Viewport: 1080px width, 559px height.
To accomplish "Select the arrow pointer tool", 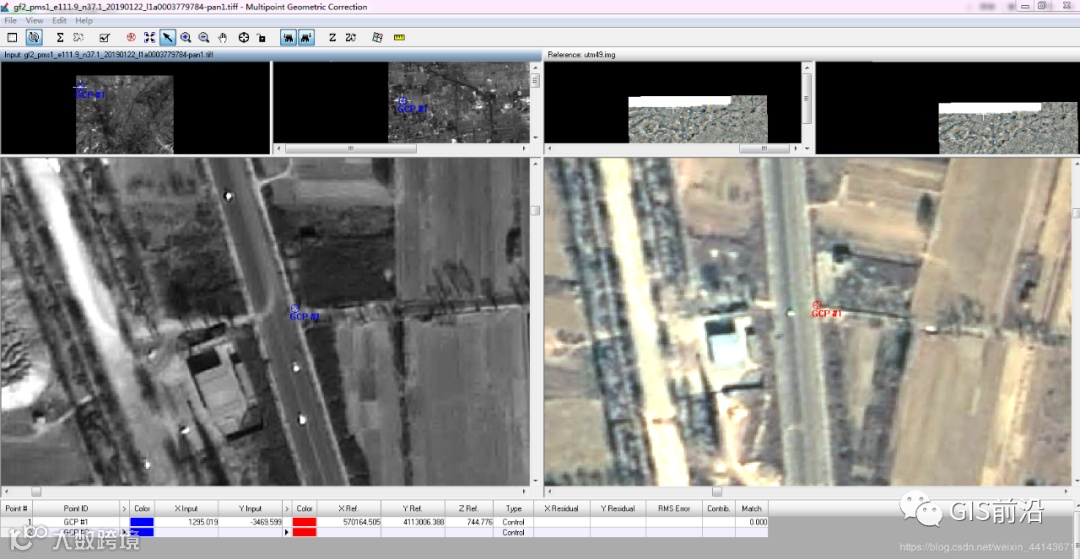I will point(167,37).
